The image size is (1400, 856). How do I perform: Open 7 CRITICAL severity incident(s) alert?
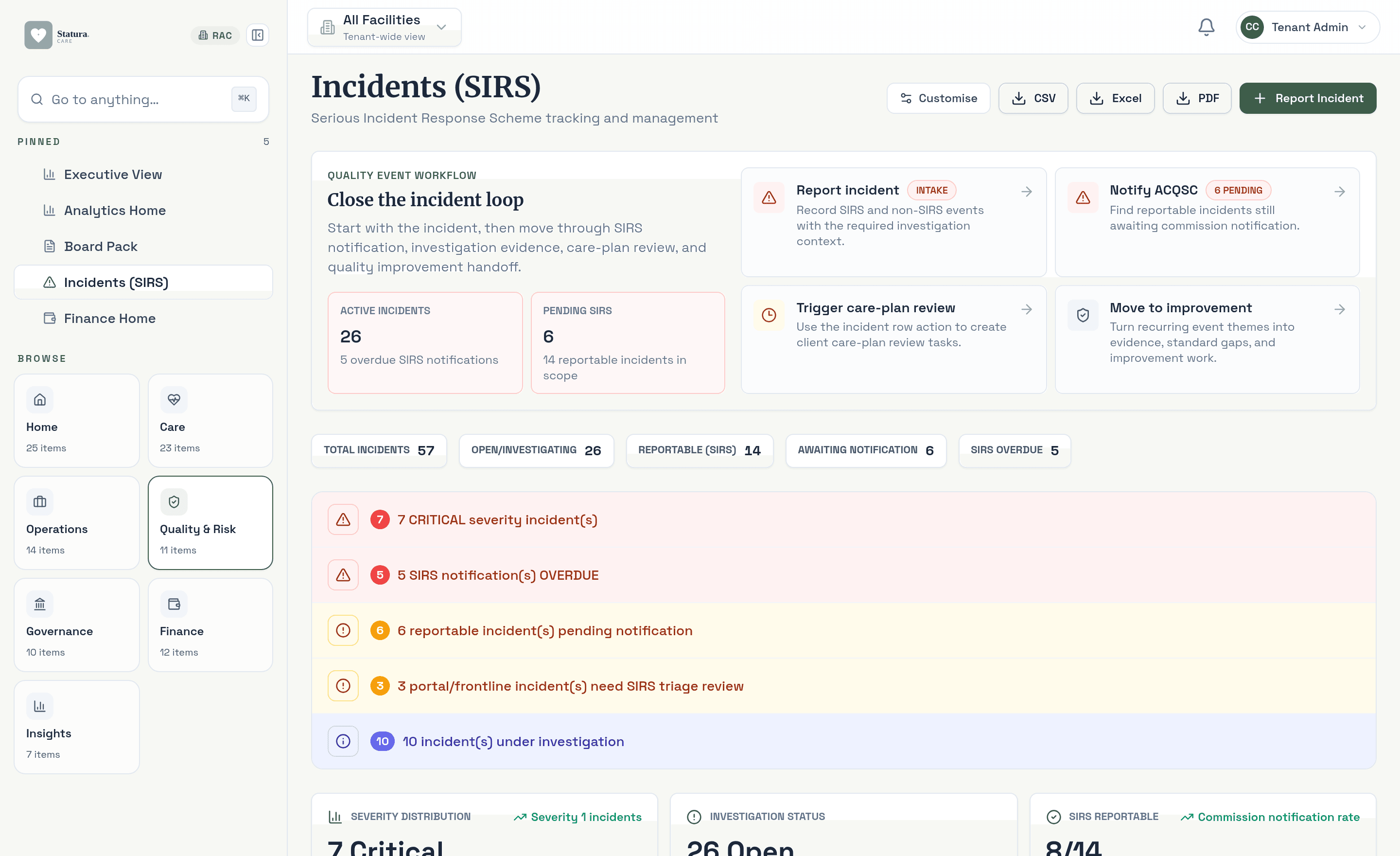point(843,519)
